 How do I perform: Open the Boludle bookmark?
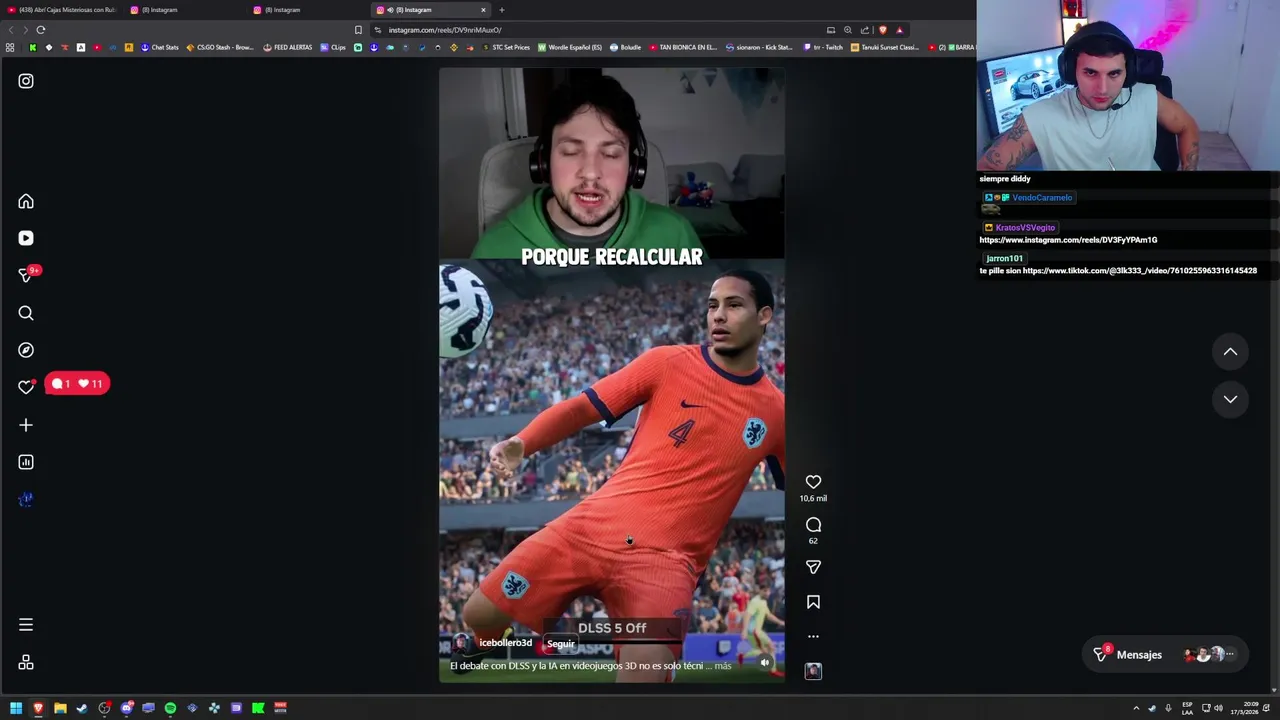[x=625, y=47]
